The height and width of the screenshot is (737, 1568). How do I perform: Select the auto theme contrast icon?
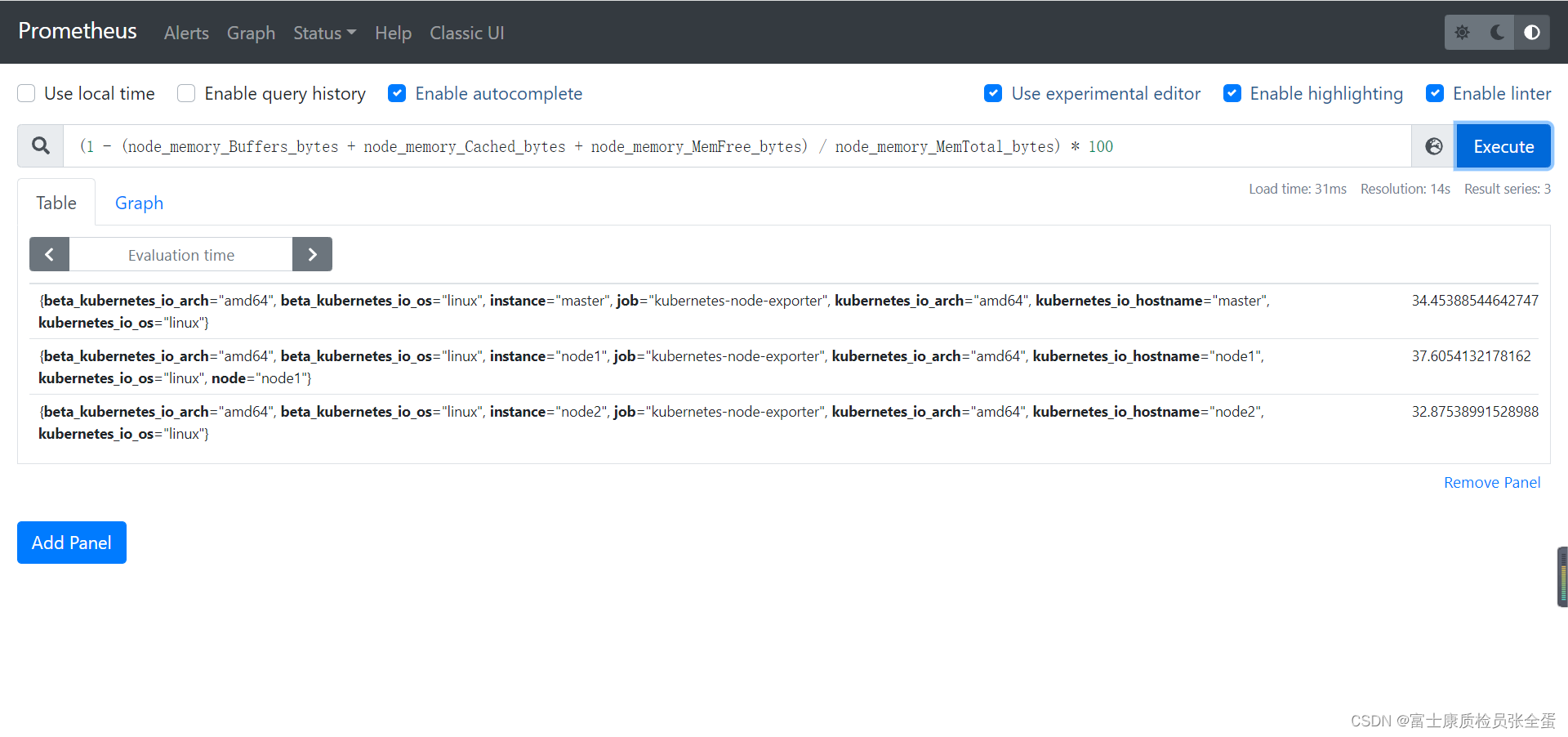[x=1532, y=33]
